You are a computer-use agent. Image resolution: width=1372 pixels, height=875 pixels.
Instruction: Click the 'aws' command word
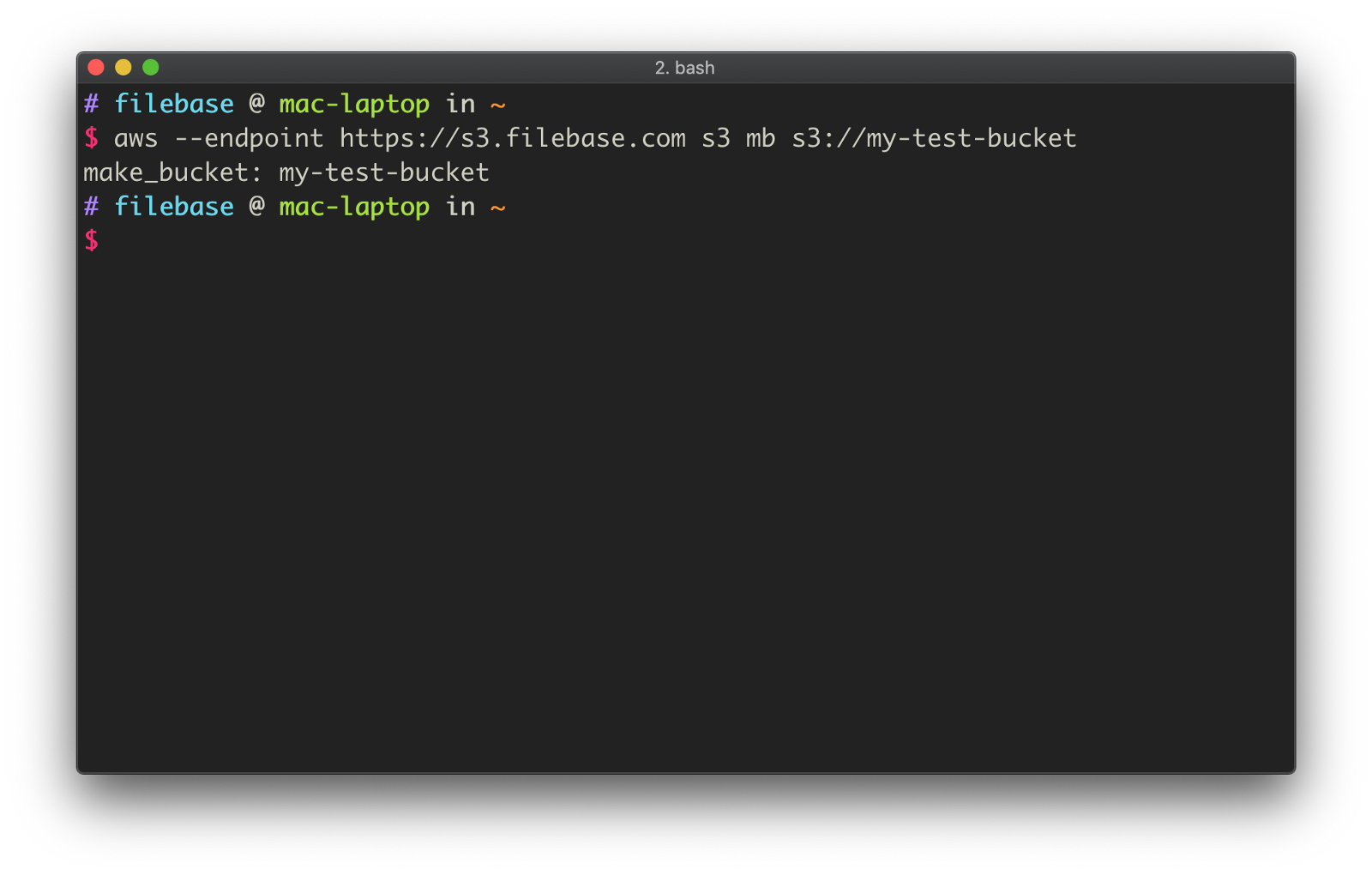pos(136,139)
